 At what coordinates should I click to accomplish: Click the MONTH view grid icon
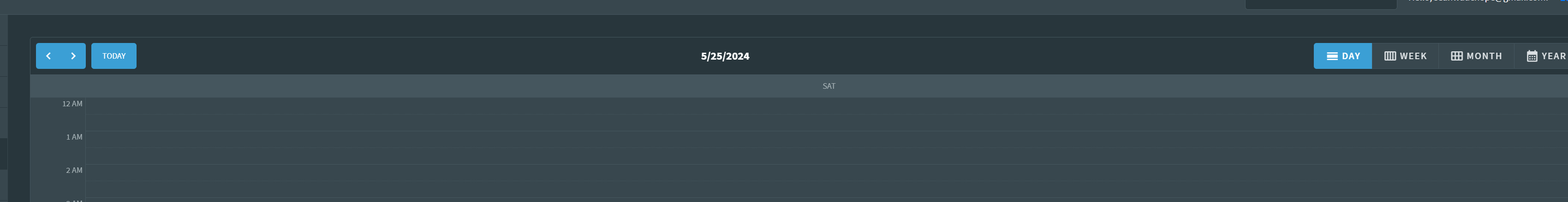coord(1457,56)
